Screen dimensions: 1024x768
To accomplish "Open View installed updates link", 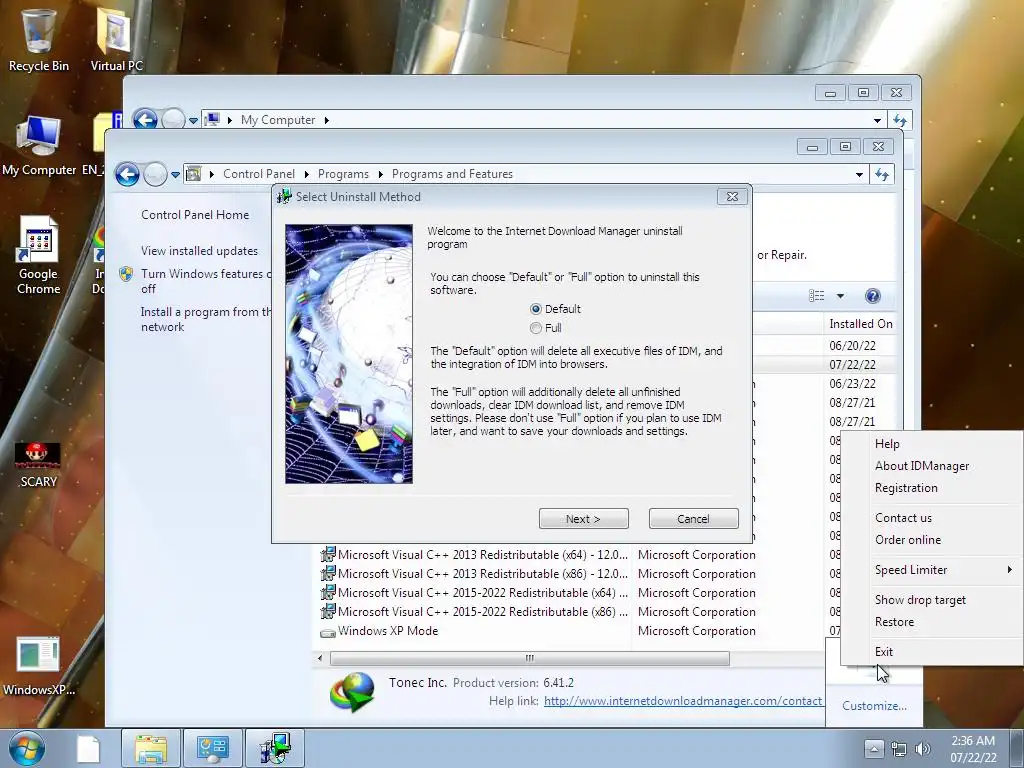I will (199, 251).
